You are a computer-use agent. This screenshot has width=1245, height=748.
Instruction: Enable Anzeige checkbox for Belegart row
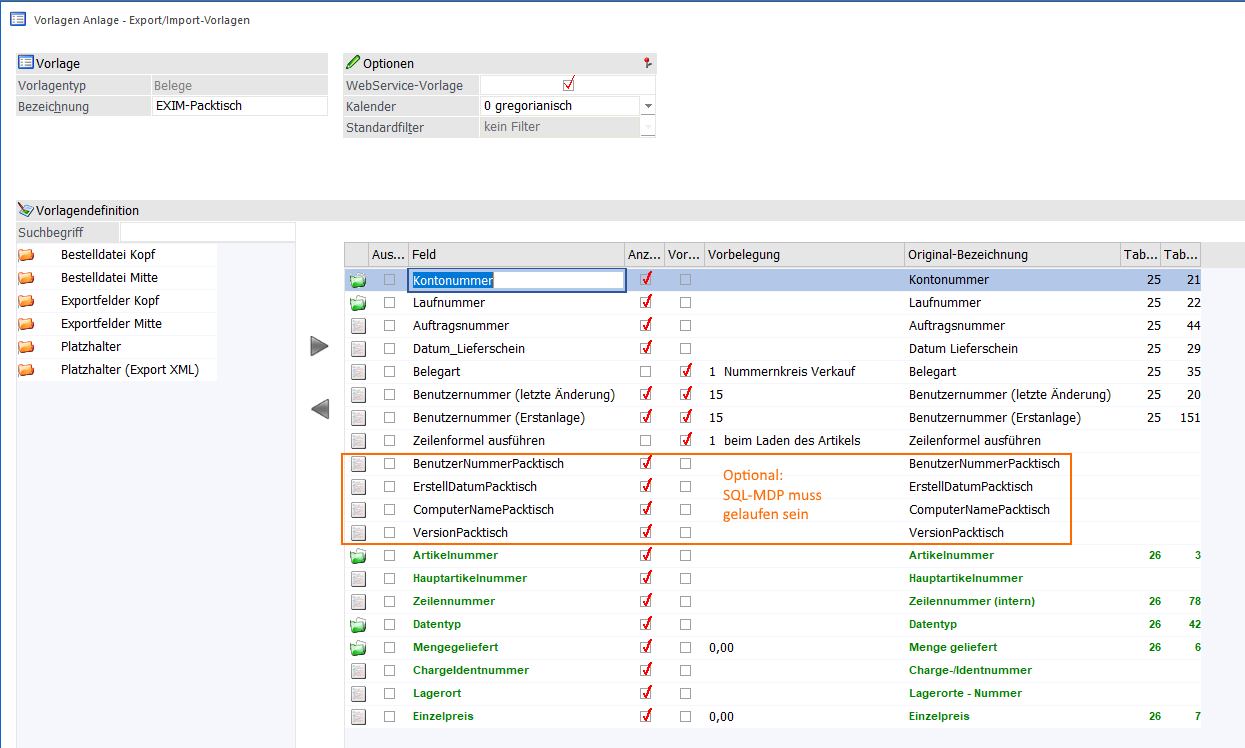[x=646, y=372]
